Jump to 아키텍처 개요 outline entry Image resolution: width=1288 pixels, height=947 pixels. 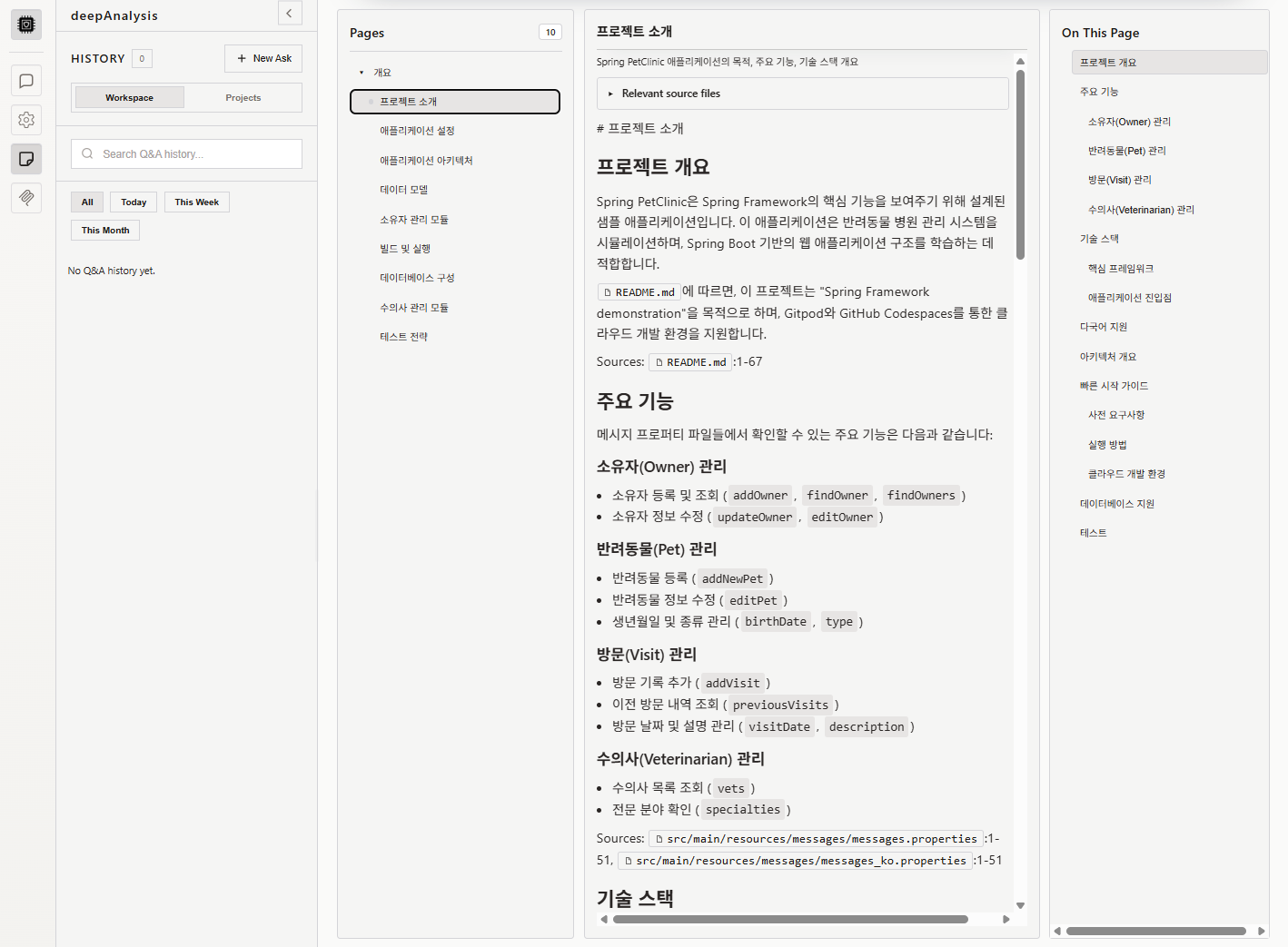1108,357
